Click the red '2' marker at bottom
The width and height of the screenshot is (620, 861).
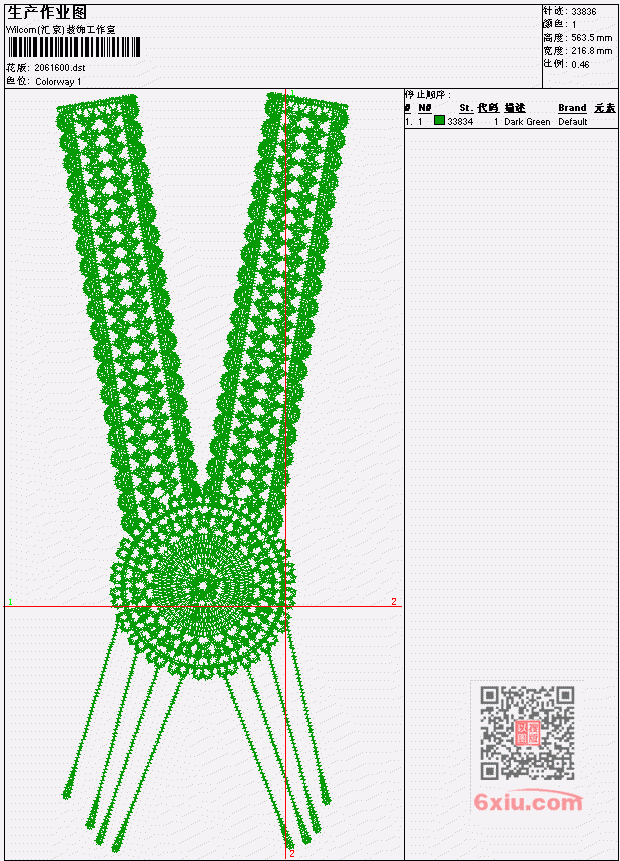[292, 853]
